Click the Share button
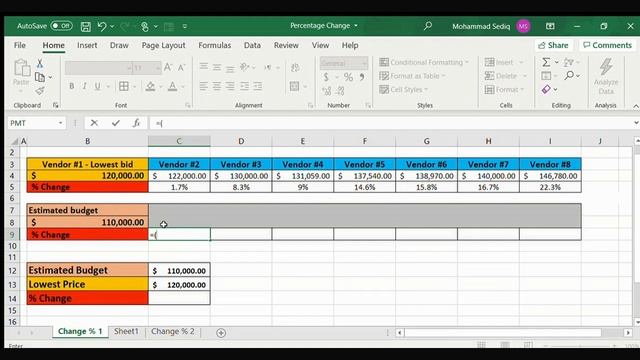 point(553,45)
